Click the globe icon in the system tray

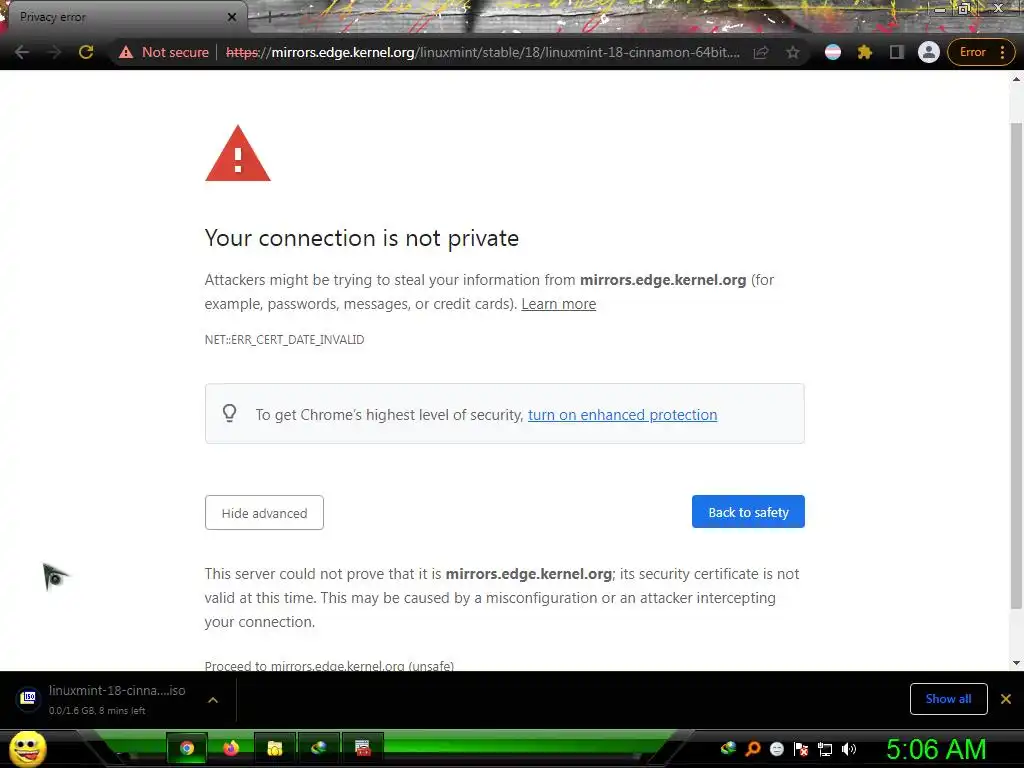click(729, 748)
